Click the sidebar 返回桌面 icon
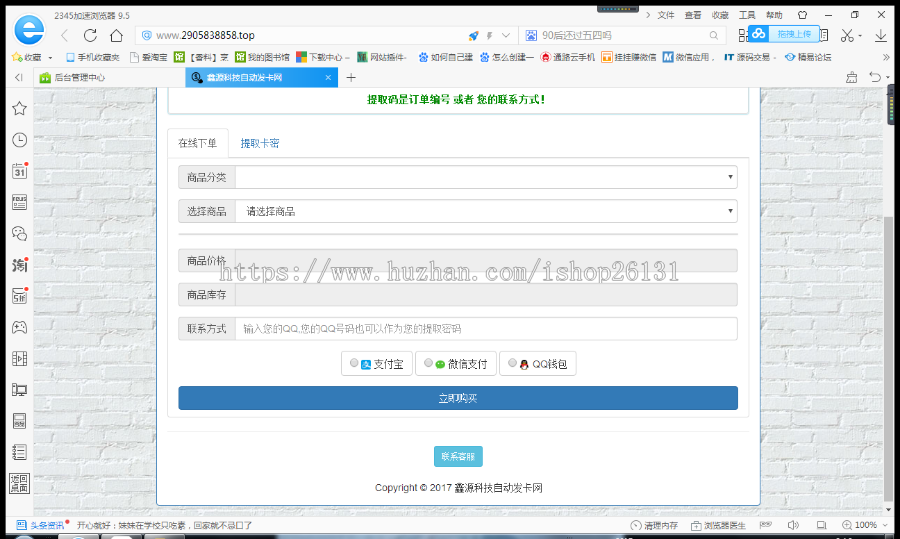 [x=20, y=483]
